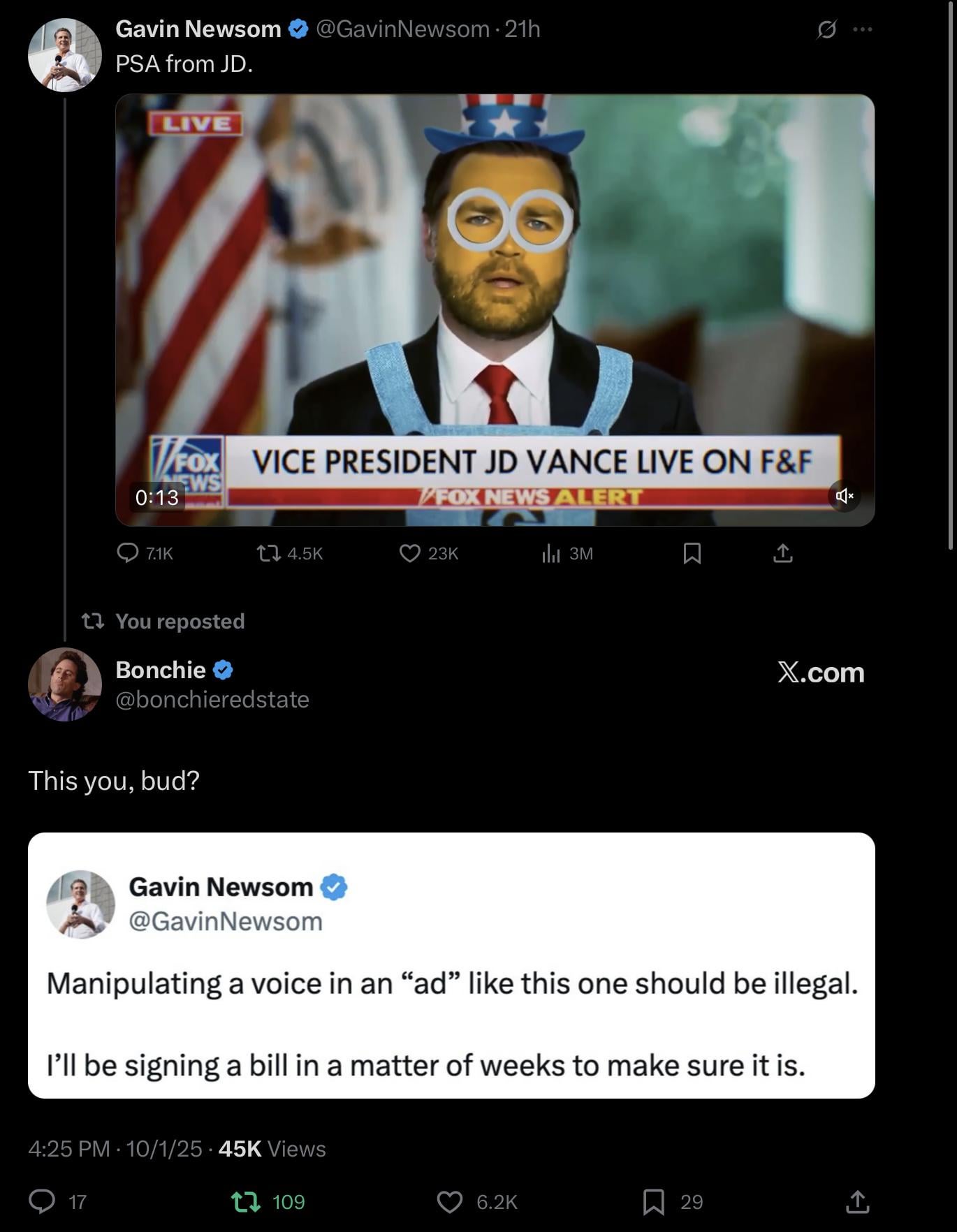The width and height of the screenshot is (957, 1232).
Task: Bookmark Gavin Newsom's PSA tweet
Action: [x=692, y=553]
